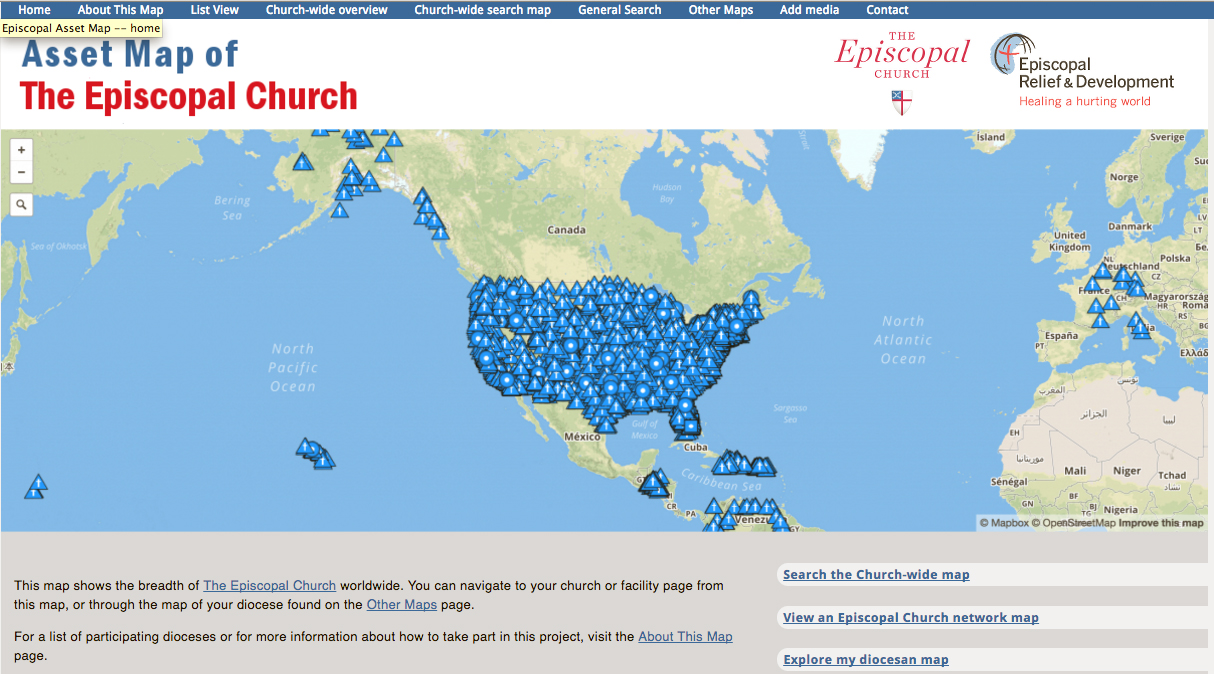This screenshot has height=674, width=1214.
Task: Click Improve this map link
Action: [1161, 523]
